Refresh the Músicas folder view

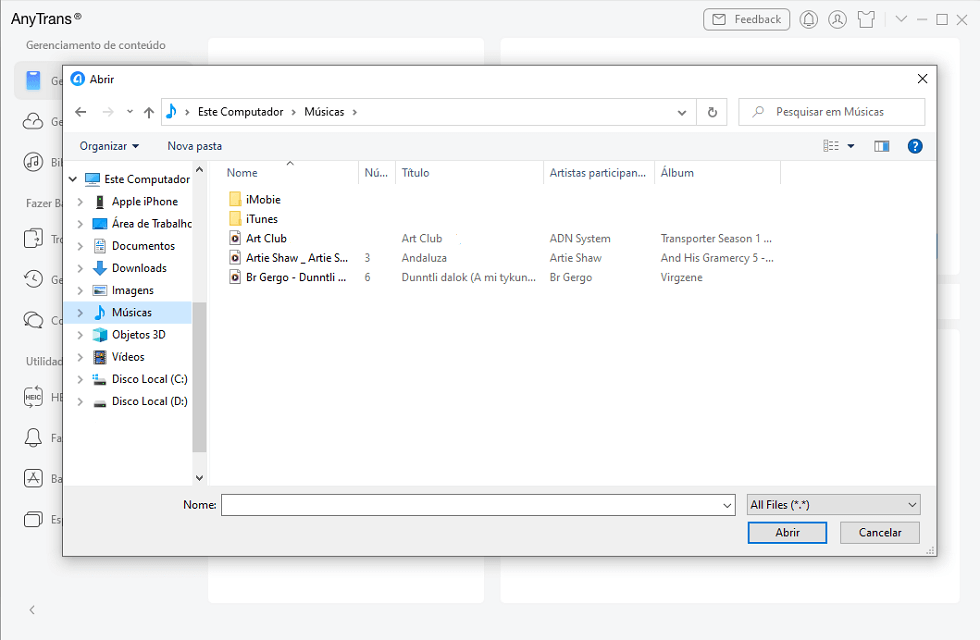tap(712, 112)
